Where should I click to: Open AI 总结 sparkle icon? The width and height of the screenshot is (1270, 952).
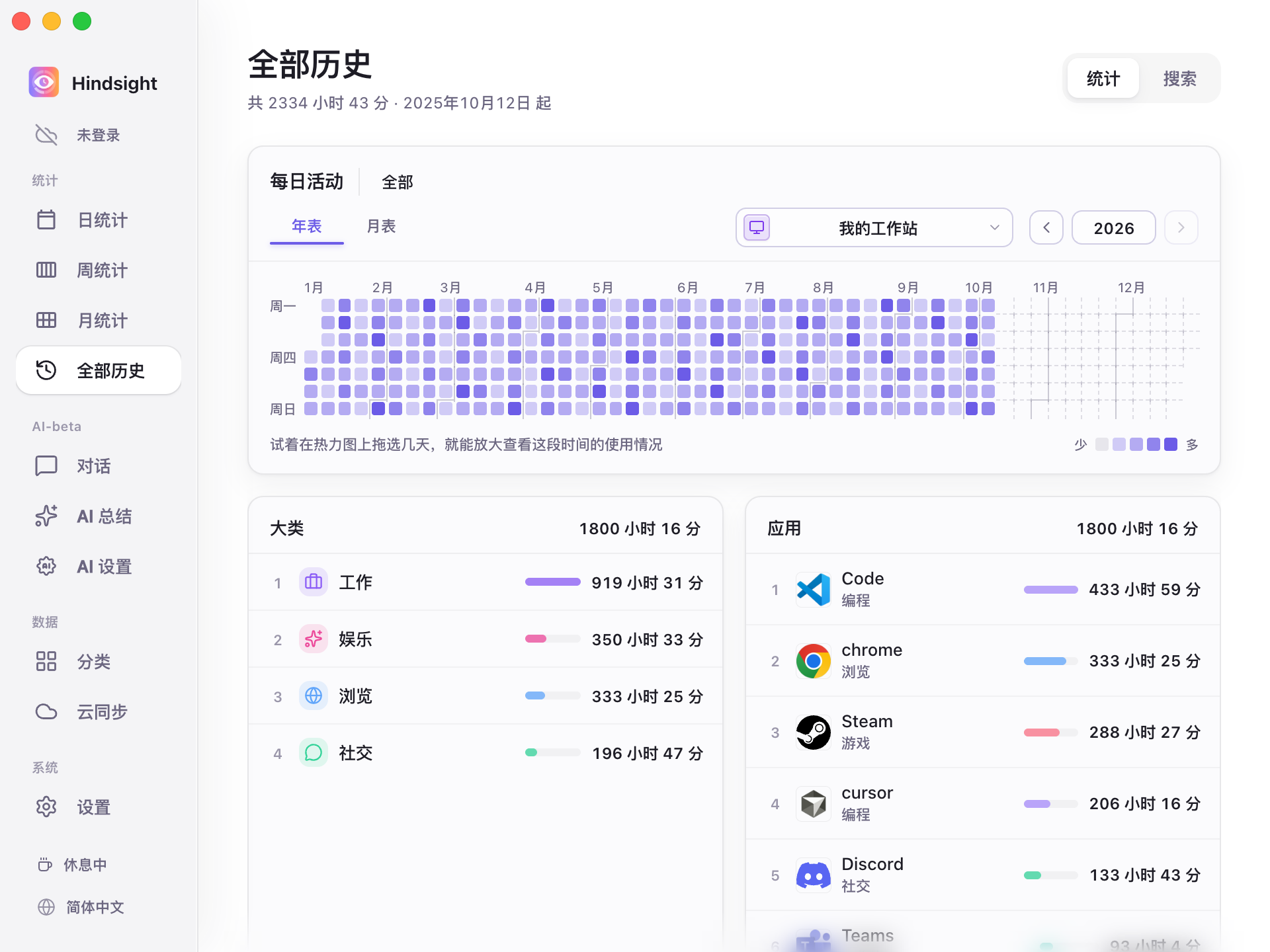coord(46,516)
